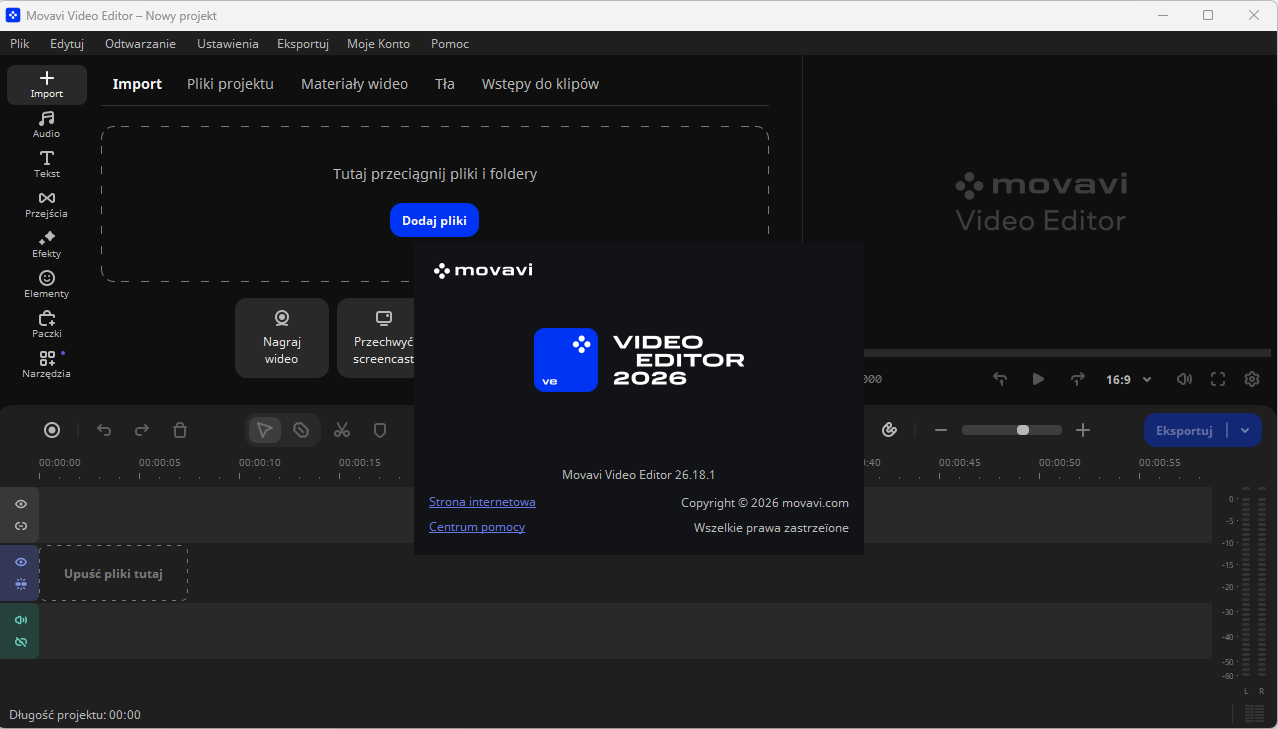The height and width of the screenshot is (729, 1278).
Task: Open the Plik menu
Action: [20, 44]
